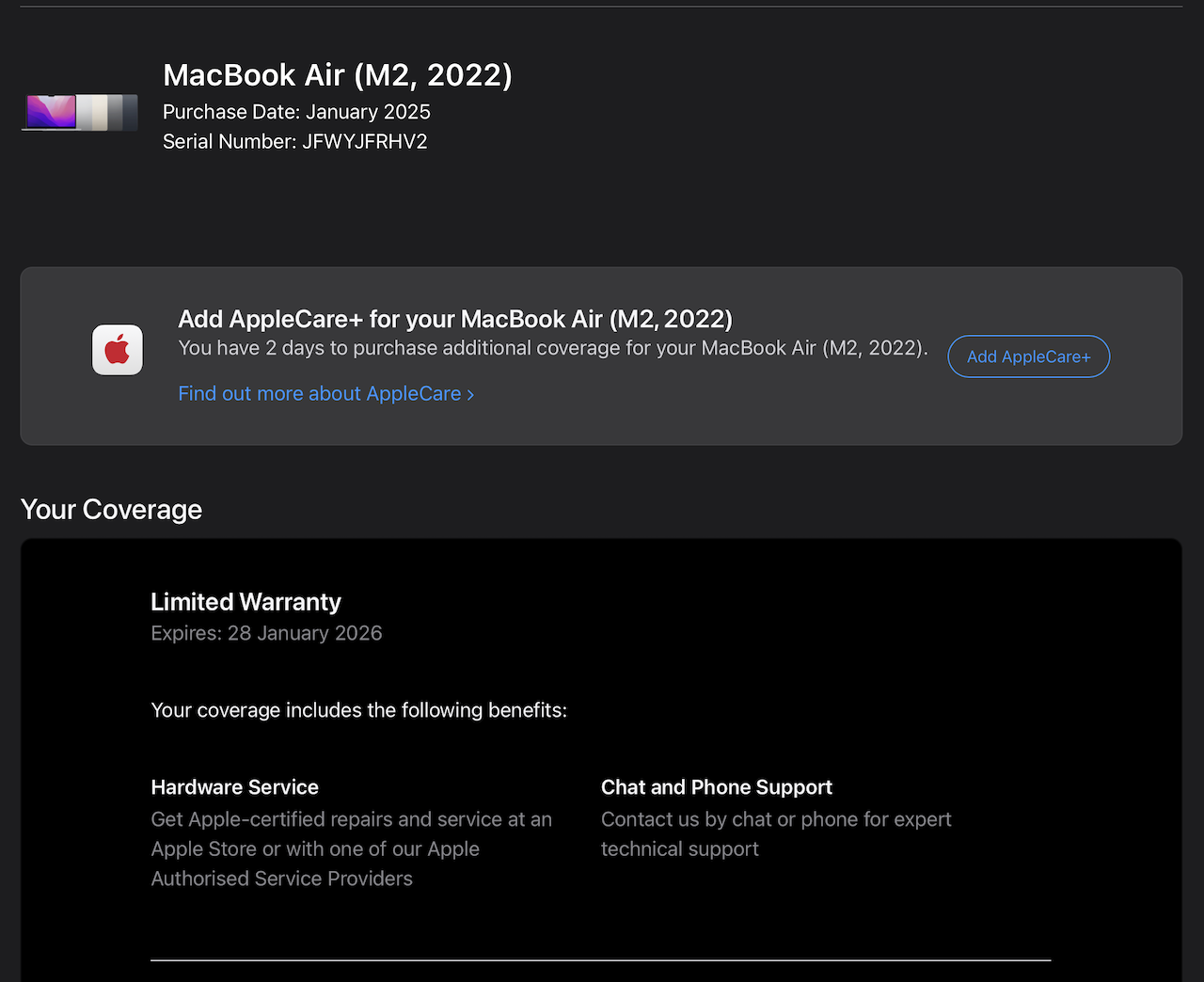The image size is (1204, 982).
Task: Select the MacBook Air (M2, 2022) title
Action: pos(338,74)
